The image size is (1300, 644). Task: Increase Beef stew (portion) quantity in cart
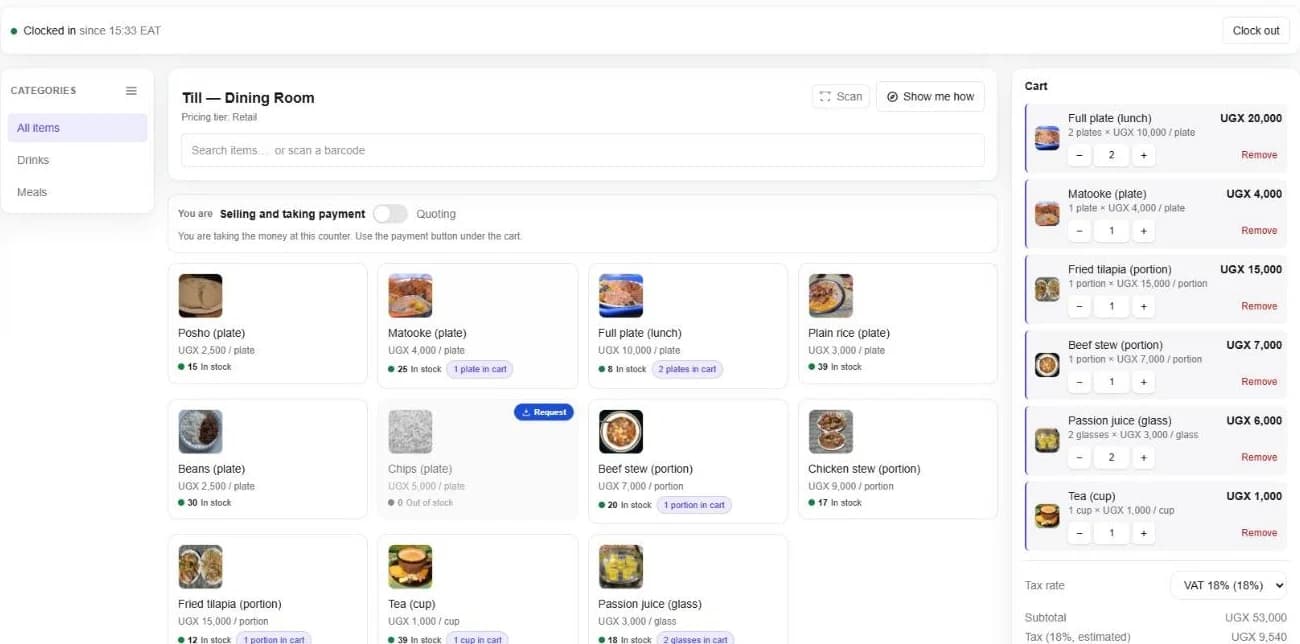pyautogui.click(x=1143, y=382)
